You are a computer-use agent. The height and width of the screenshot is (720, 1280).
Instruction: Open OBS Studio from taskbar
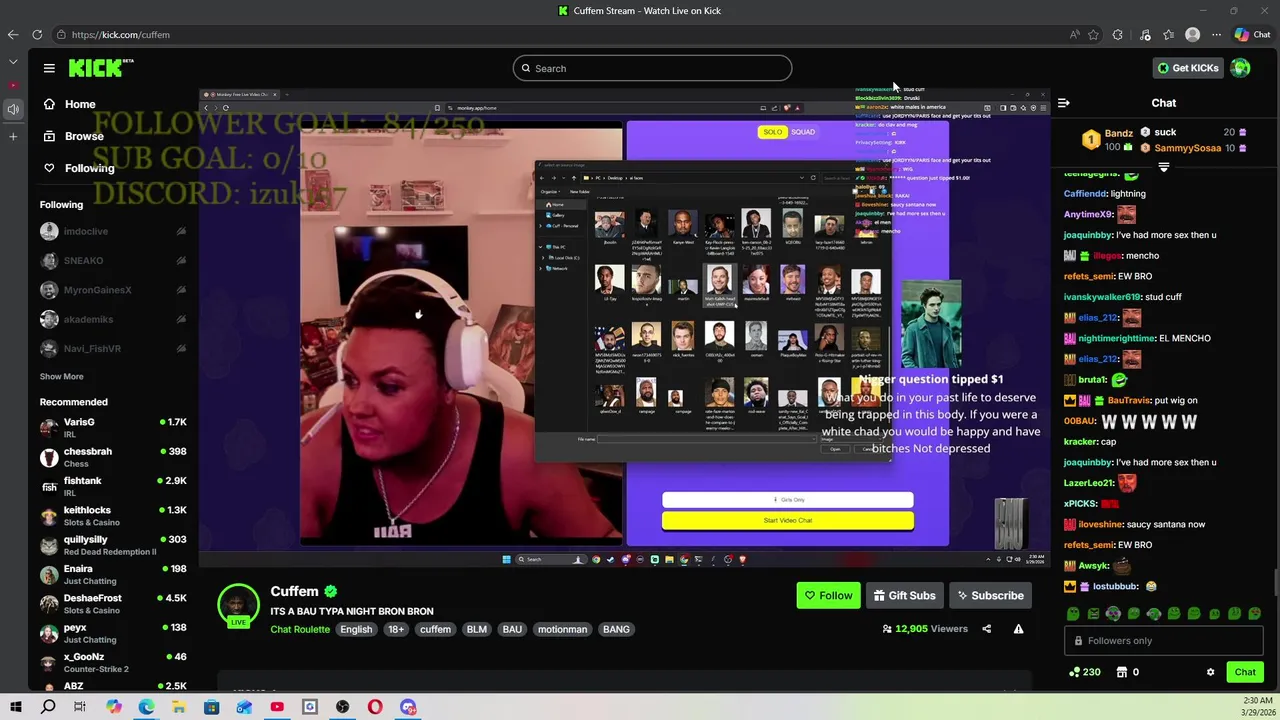coord(343,707)
